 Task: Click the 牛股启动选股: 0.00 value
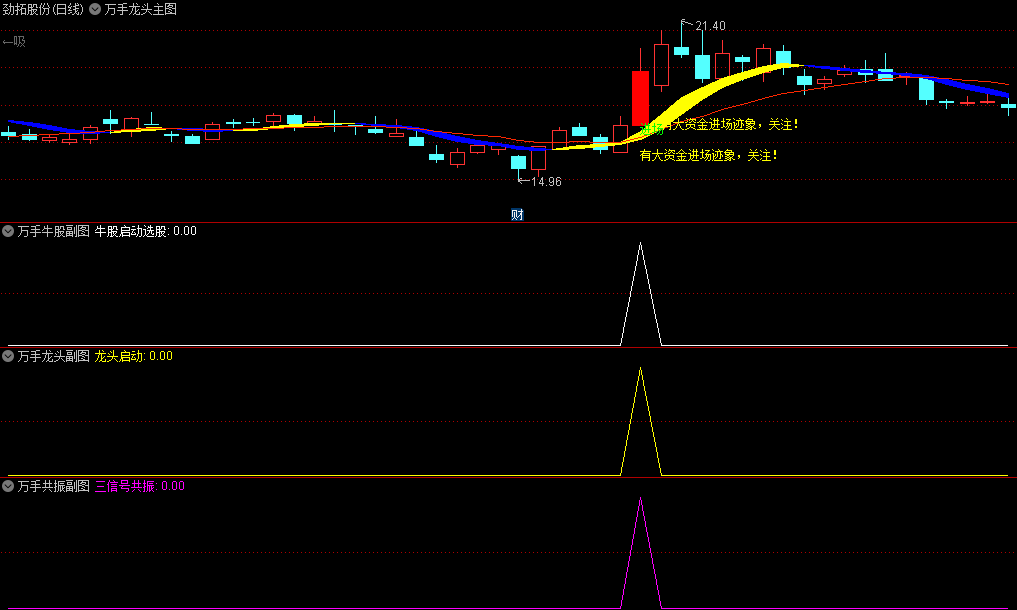coord(146,231)
